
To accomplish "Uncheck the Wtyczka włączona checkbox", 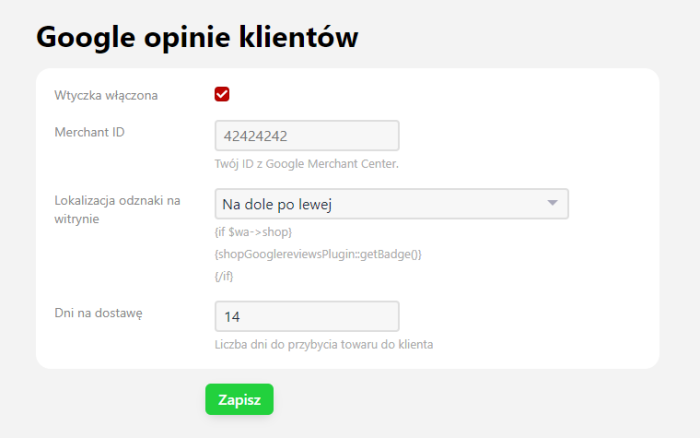I will (x=222, y=94).
